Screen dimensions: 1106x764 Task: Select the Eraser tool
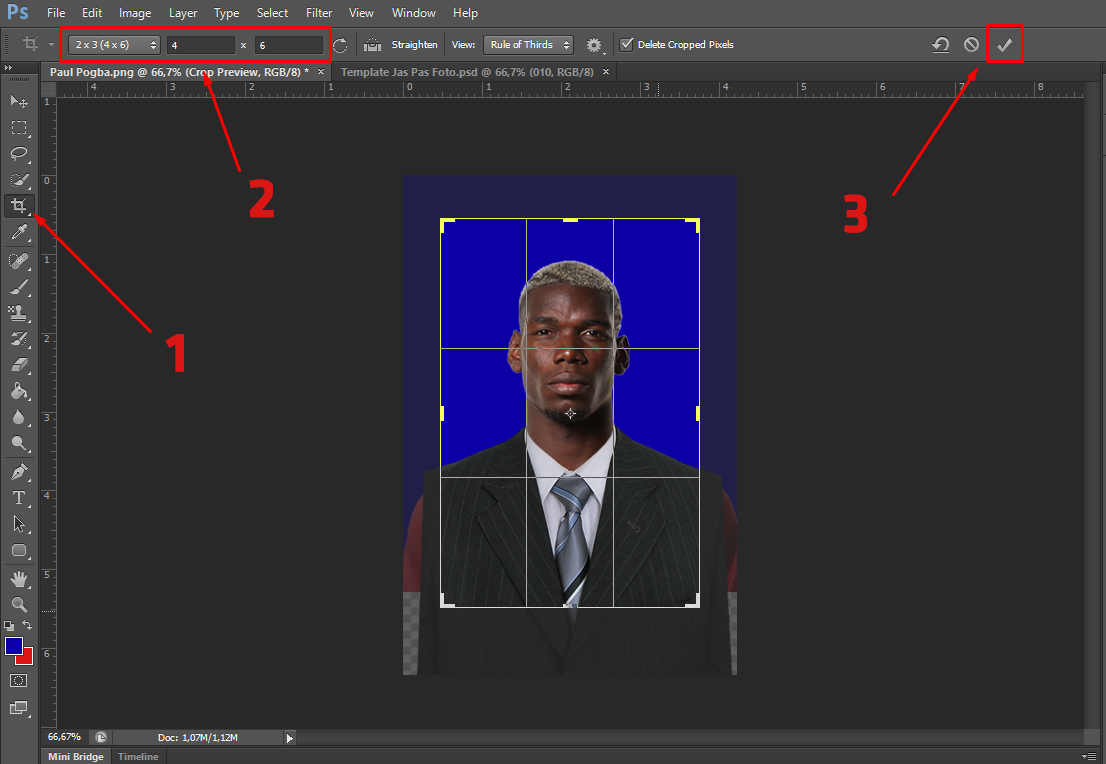tap(19, 365)
